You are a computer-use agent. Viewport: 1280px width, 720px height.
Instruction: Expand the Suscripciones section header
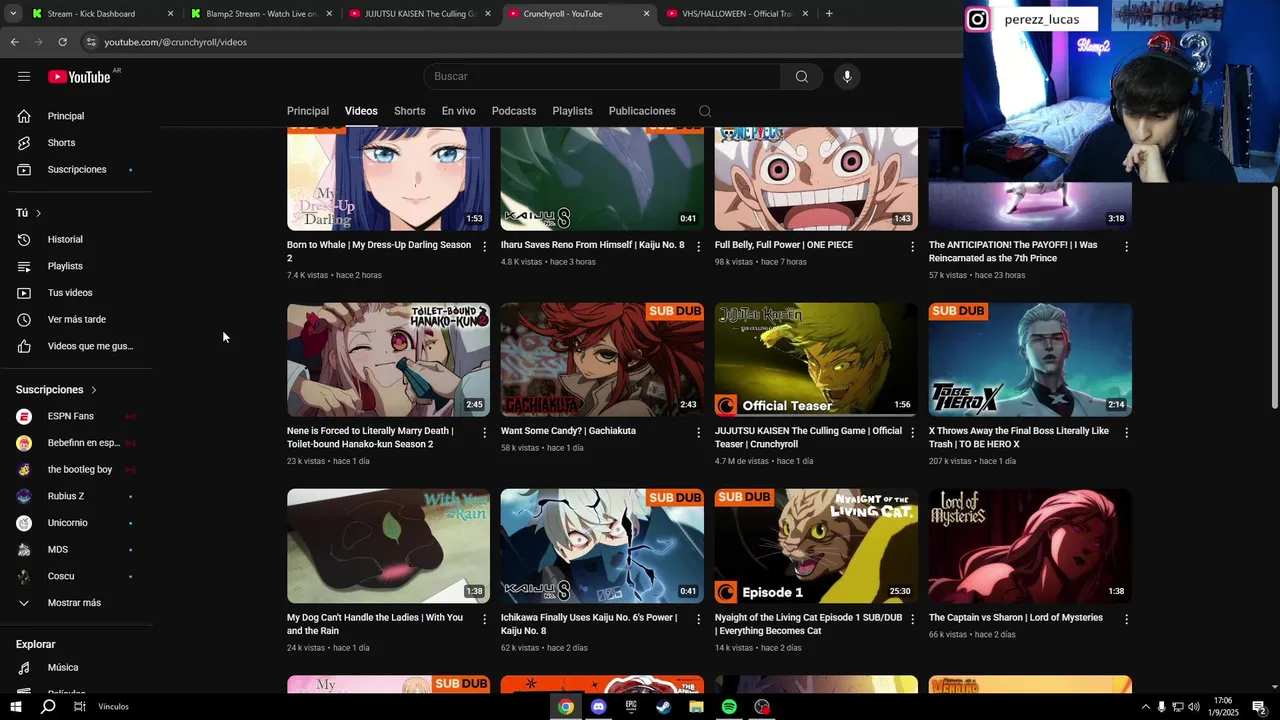tap(57, 390)
